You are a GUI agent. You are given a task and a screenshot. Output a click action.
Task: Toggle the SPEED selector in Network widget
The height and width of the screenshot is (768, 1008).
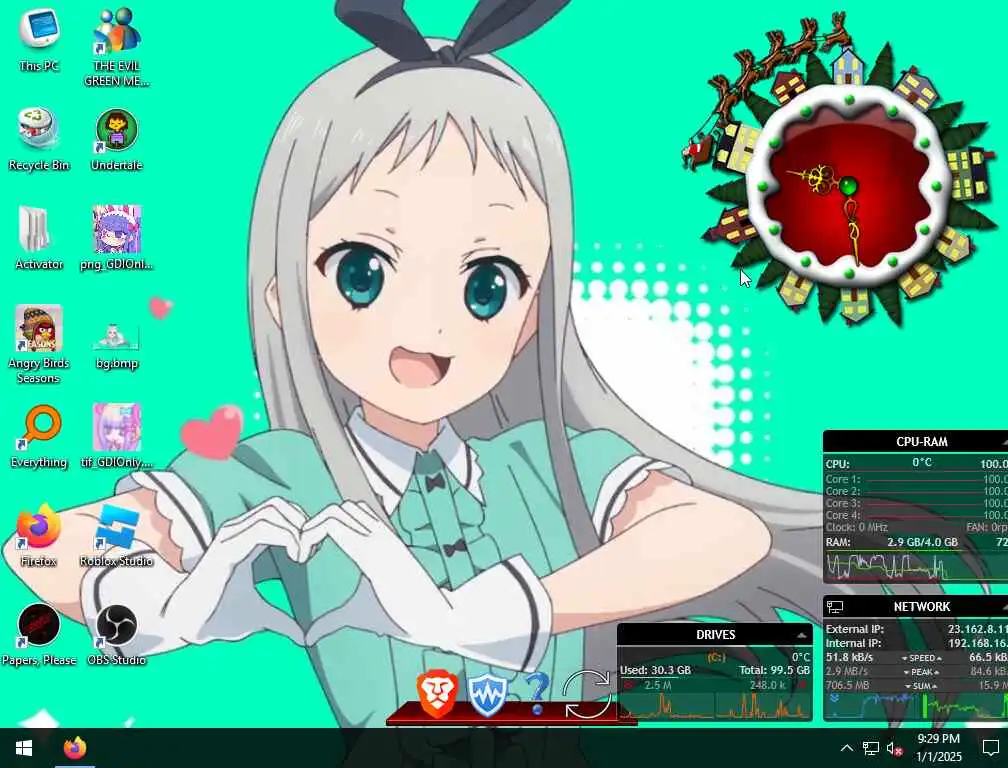point(922,658)
